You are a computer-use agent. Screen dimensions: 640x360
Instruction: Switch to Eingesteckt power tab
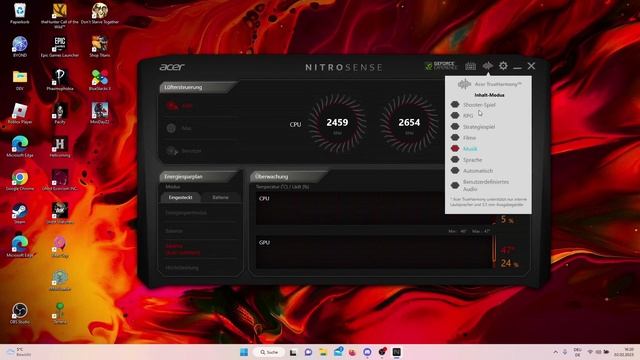[x=180, y=198]
